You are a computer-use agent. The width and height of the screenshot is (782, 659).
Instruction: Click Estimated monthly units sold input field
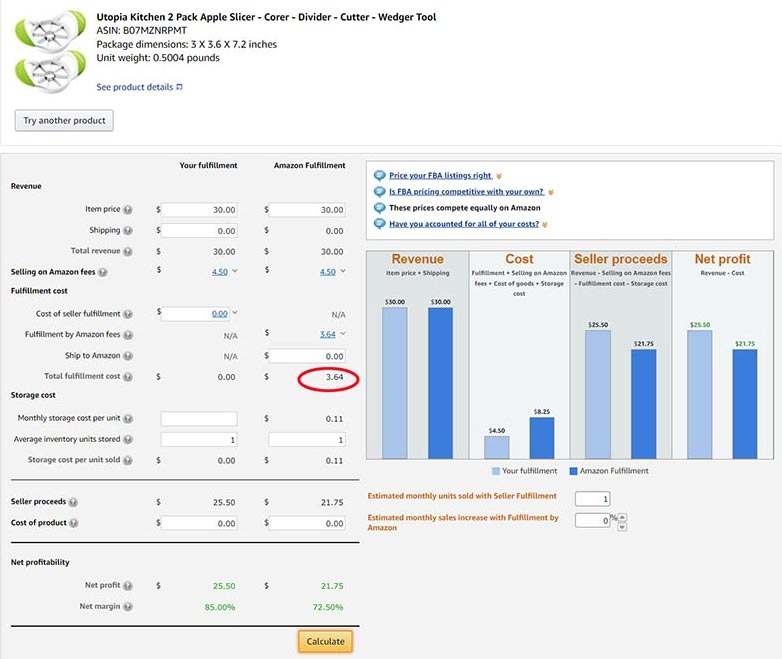point(592,498)
